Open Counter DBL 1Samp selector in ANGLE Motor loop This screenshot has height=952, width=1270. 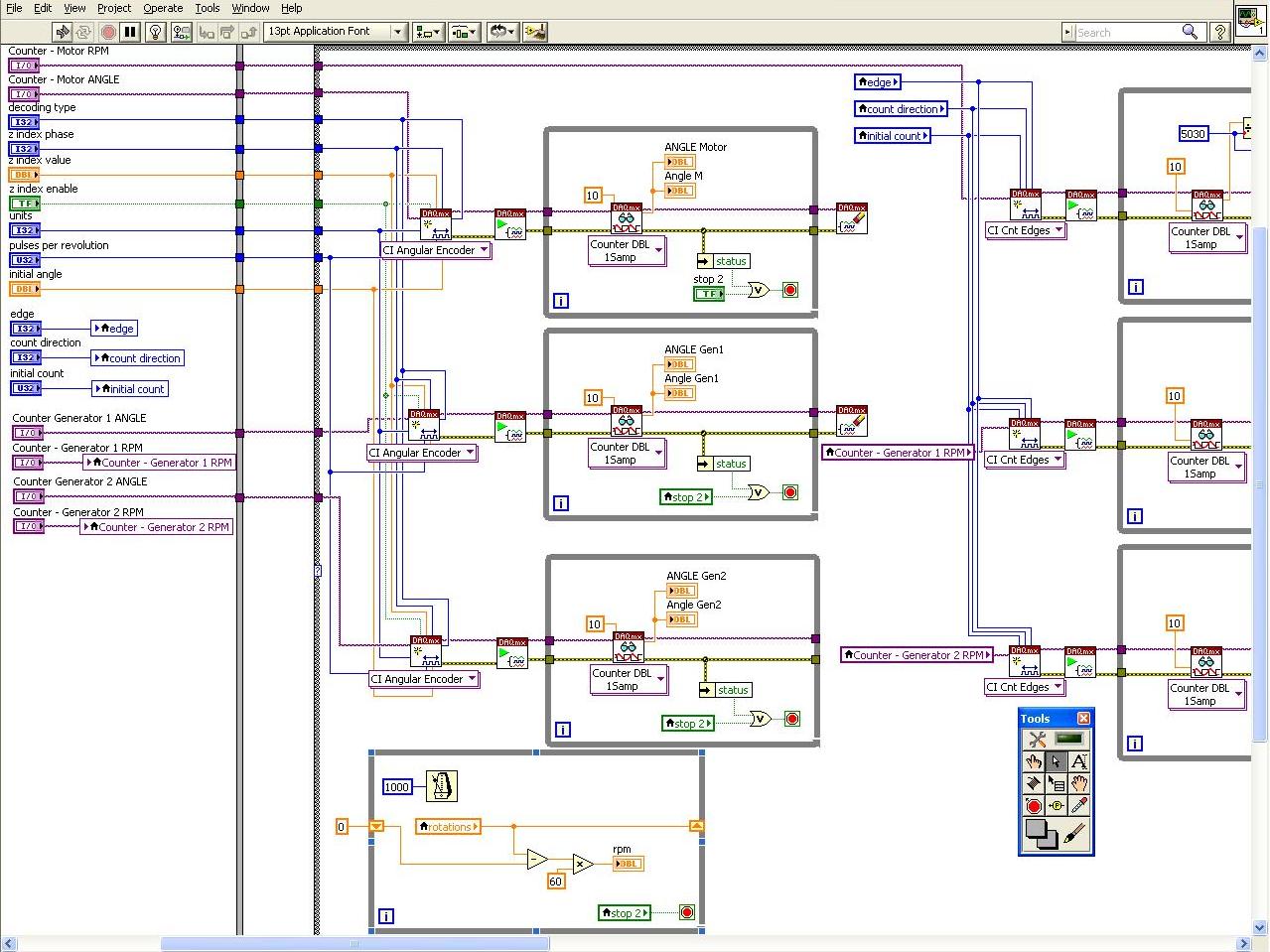click(x=628, y=251)
